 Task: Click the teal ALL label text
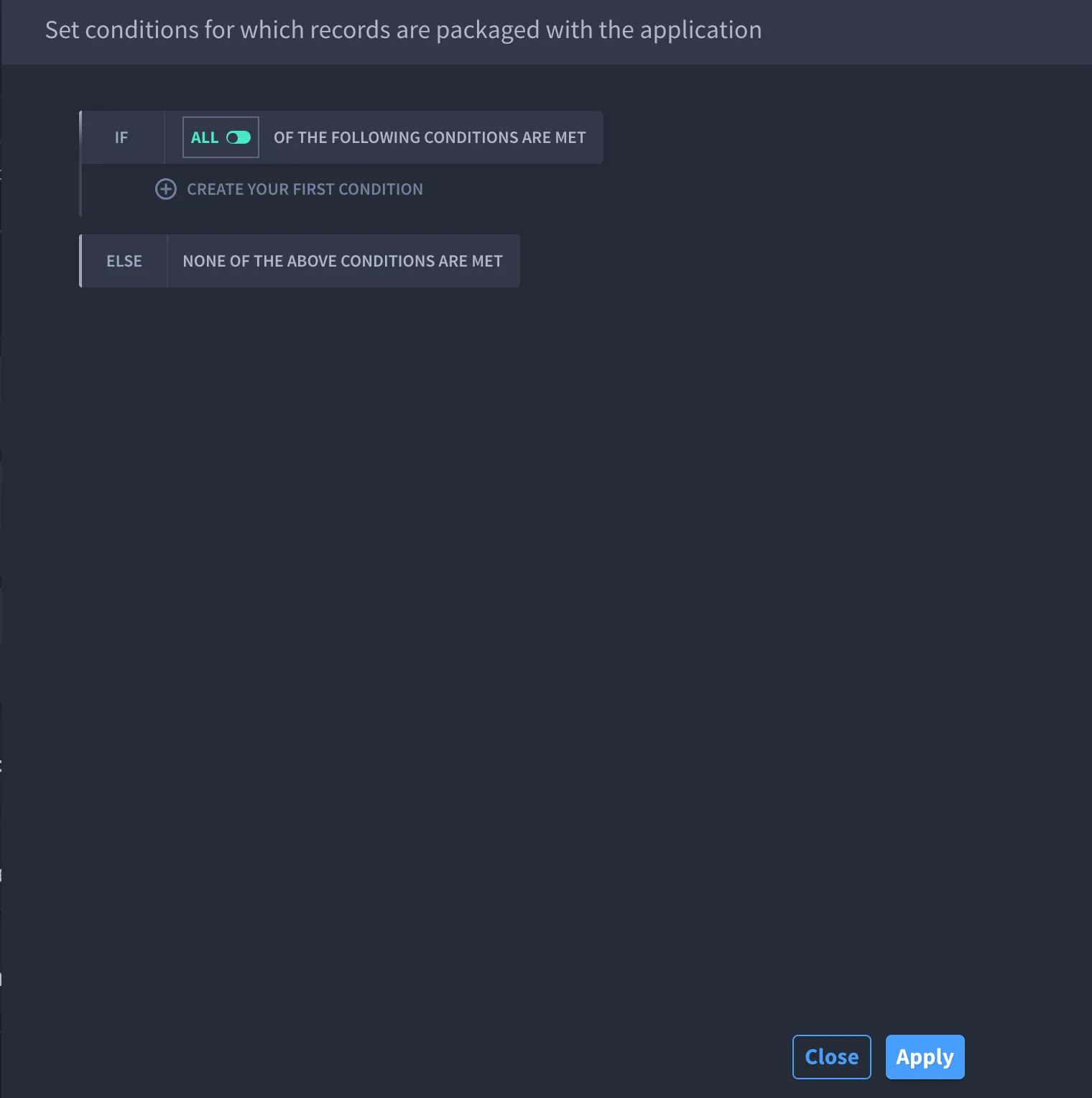click(205, 137)
